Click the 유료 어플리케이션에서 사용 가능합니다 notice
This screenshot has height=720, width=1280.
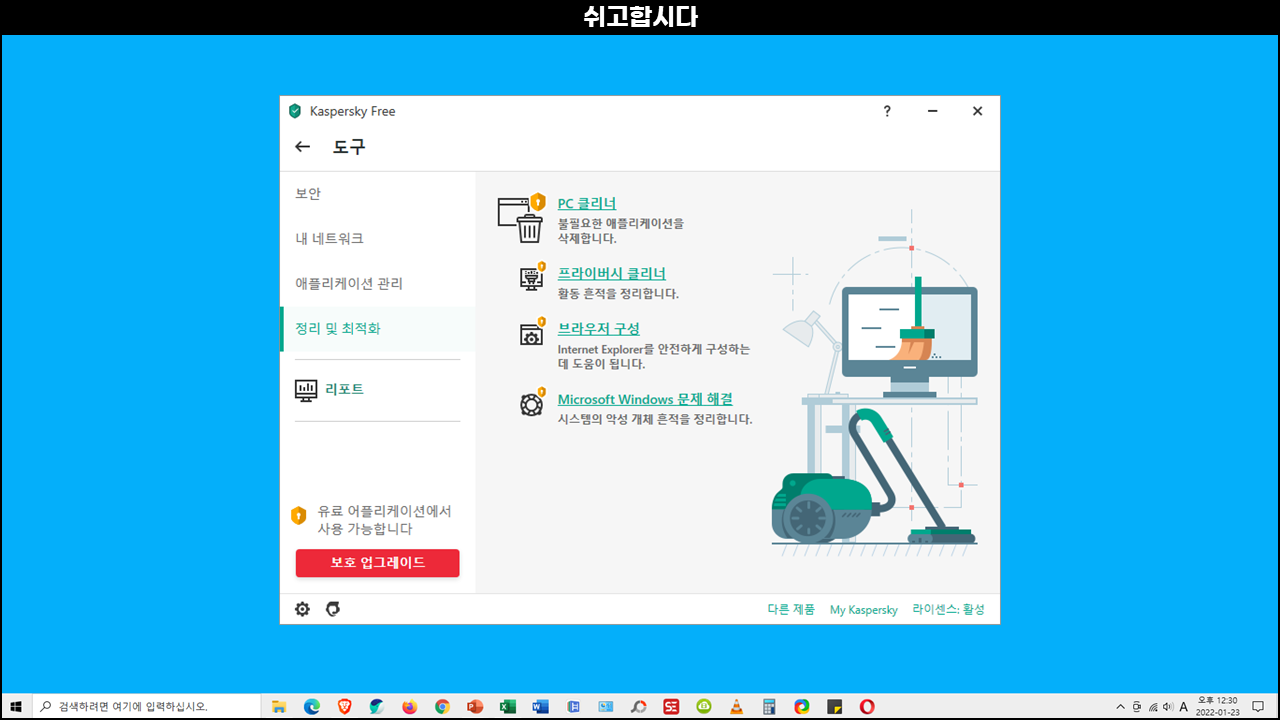click(385, 520)
